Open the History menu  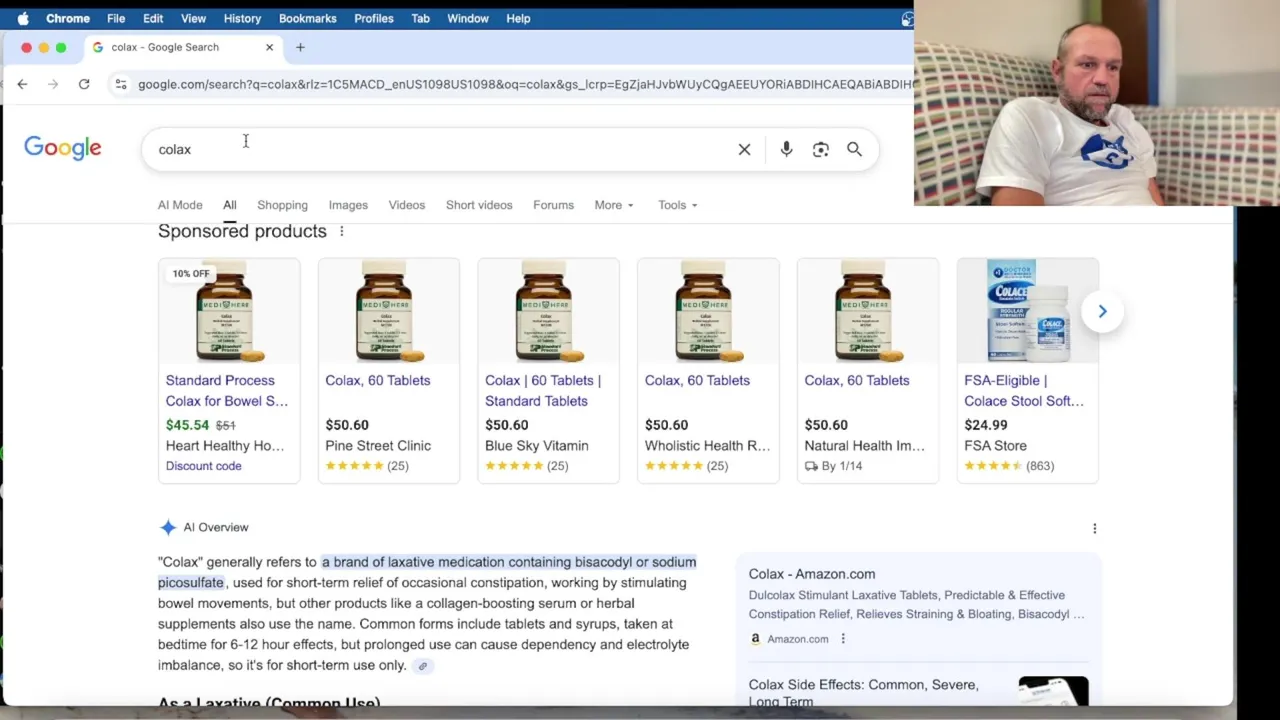[242, 18]
